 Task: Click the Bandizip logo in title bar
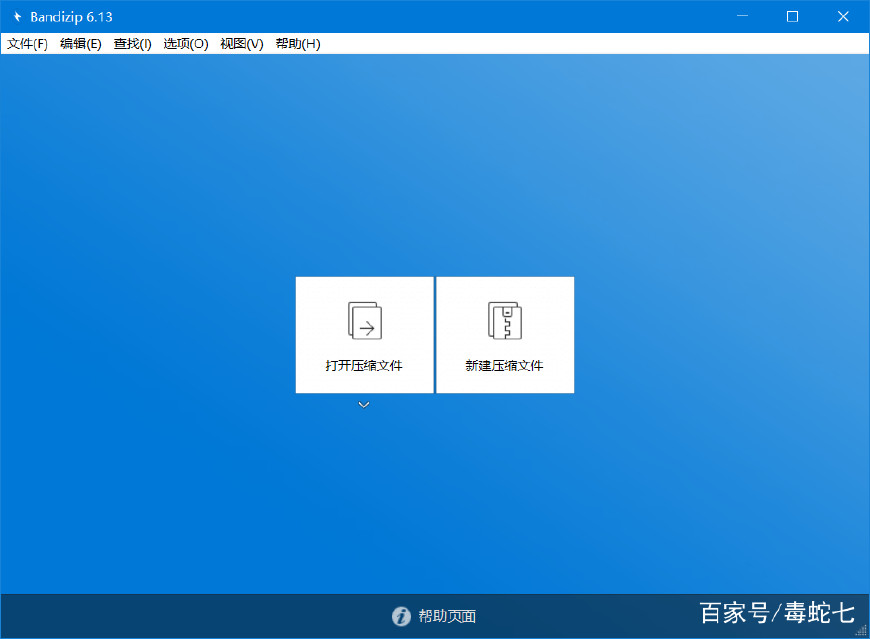pyautogui.click(x=17, y=17)
